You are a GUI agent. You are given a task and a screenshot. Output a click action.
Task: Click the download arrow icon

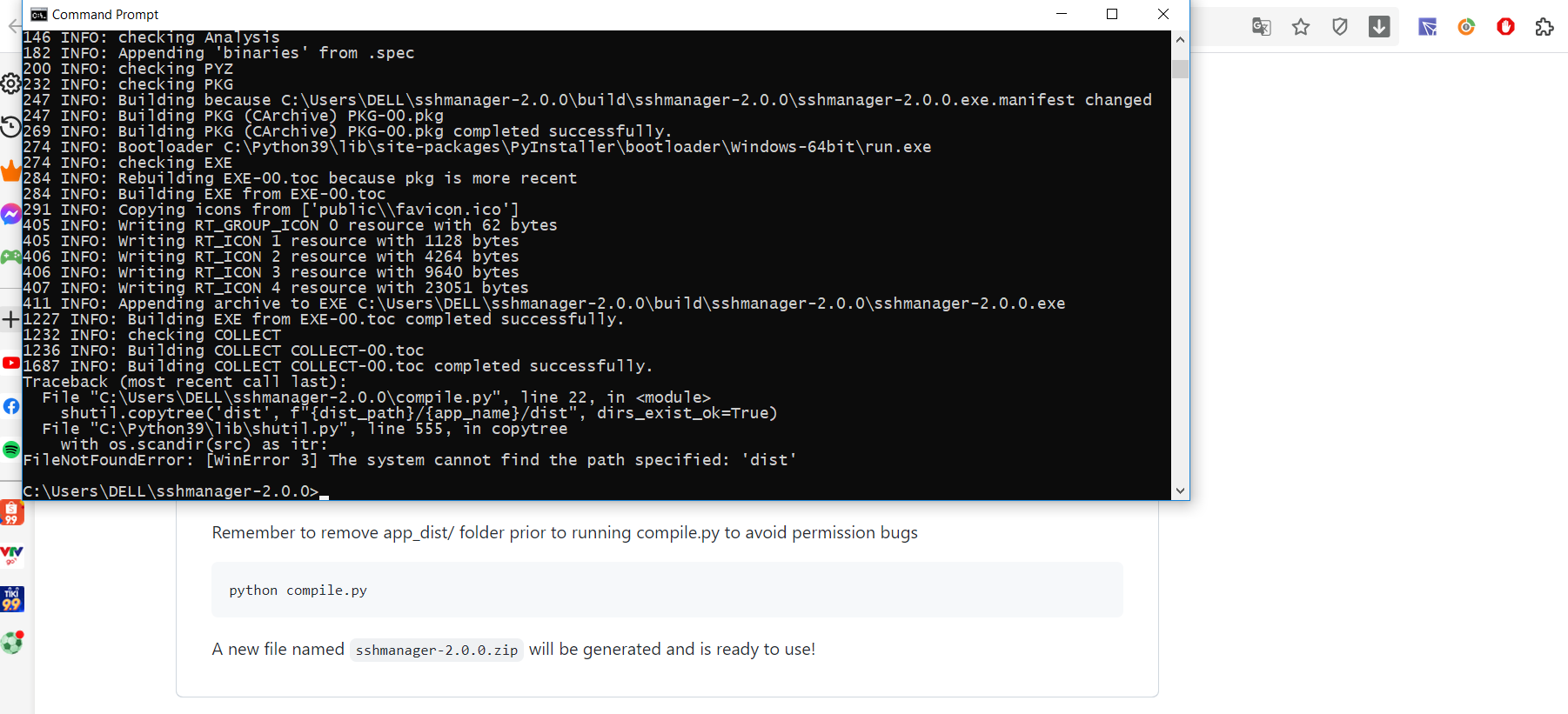(x=1379, y=27)
